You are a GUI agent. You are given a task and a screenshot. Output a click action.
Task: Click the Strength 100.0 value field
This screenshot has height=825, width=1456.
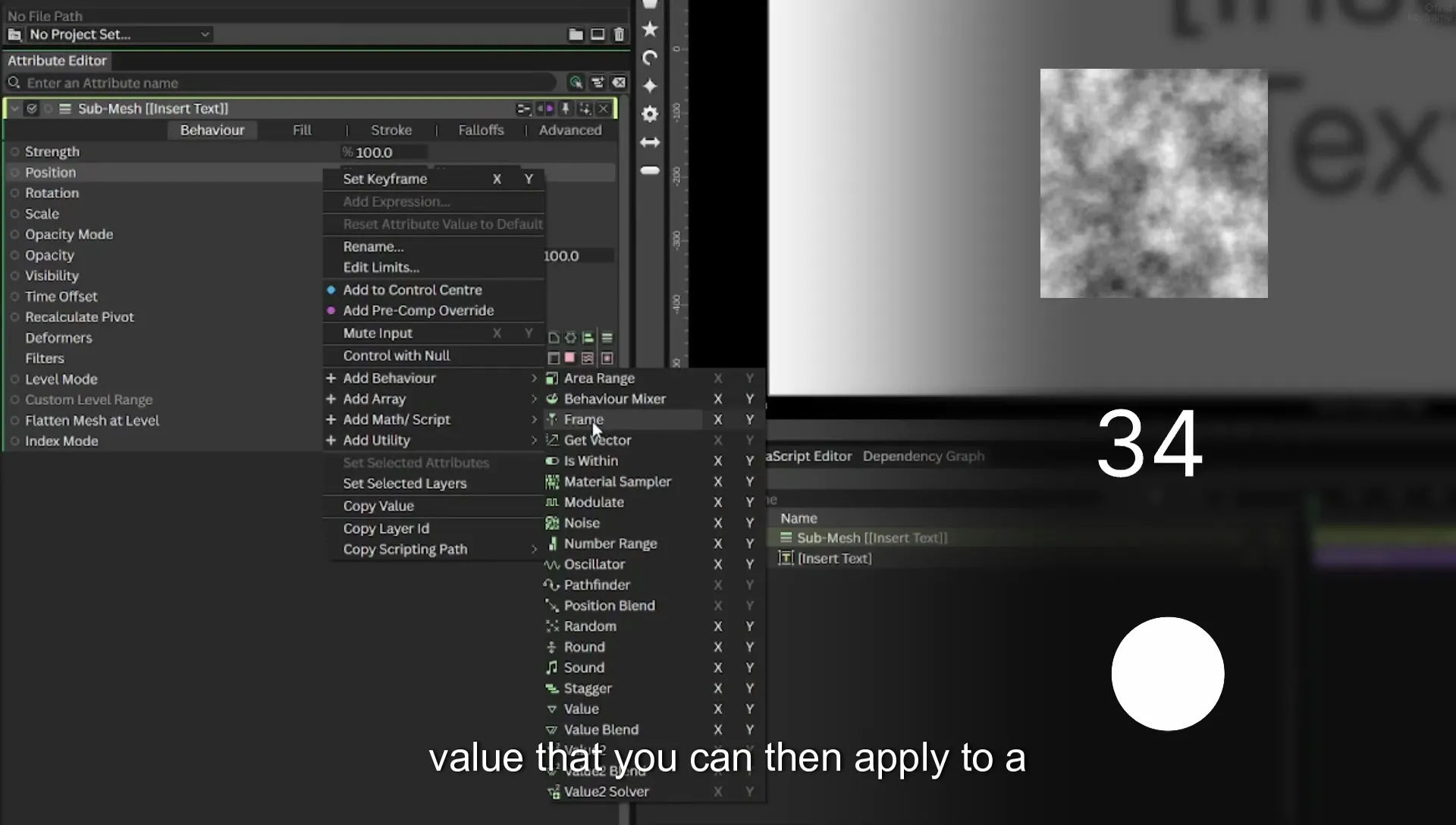pyautogui.click(x=383, y=152)
